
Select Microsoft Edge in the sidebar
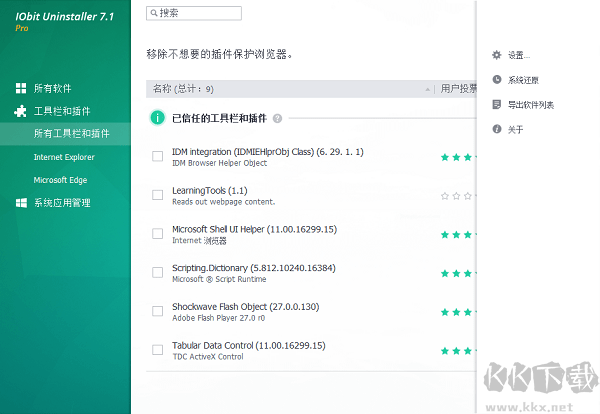[60, 180]
